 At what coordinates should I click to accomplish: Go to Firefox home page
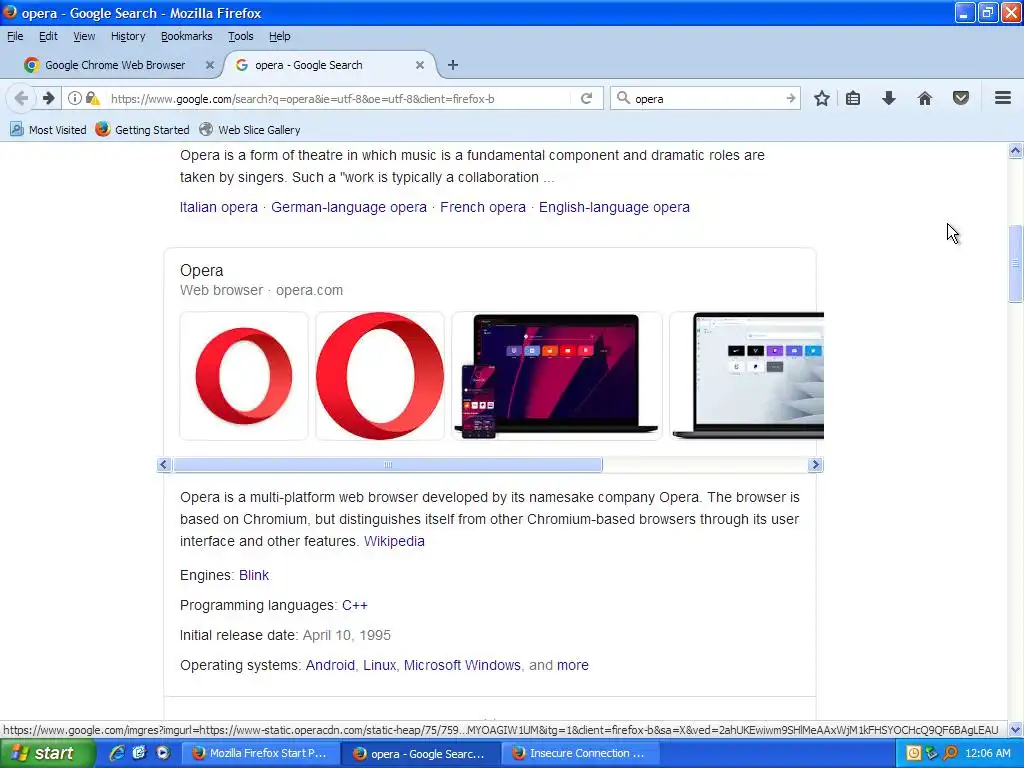point(925,99)
